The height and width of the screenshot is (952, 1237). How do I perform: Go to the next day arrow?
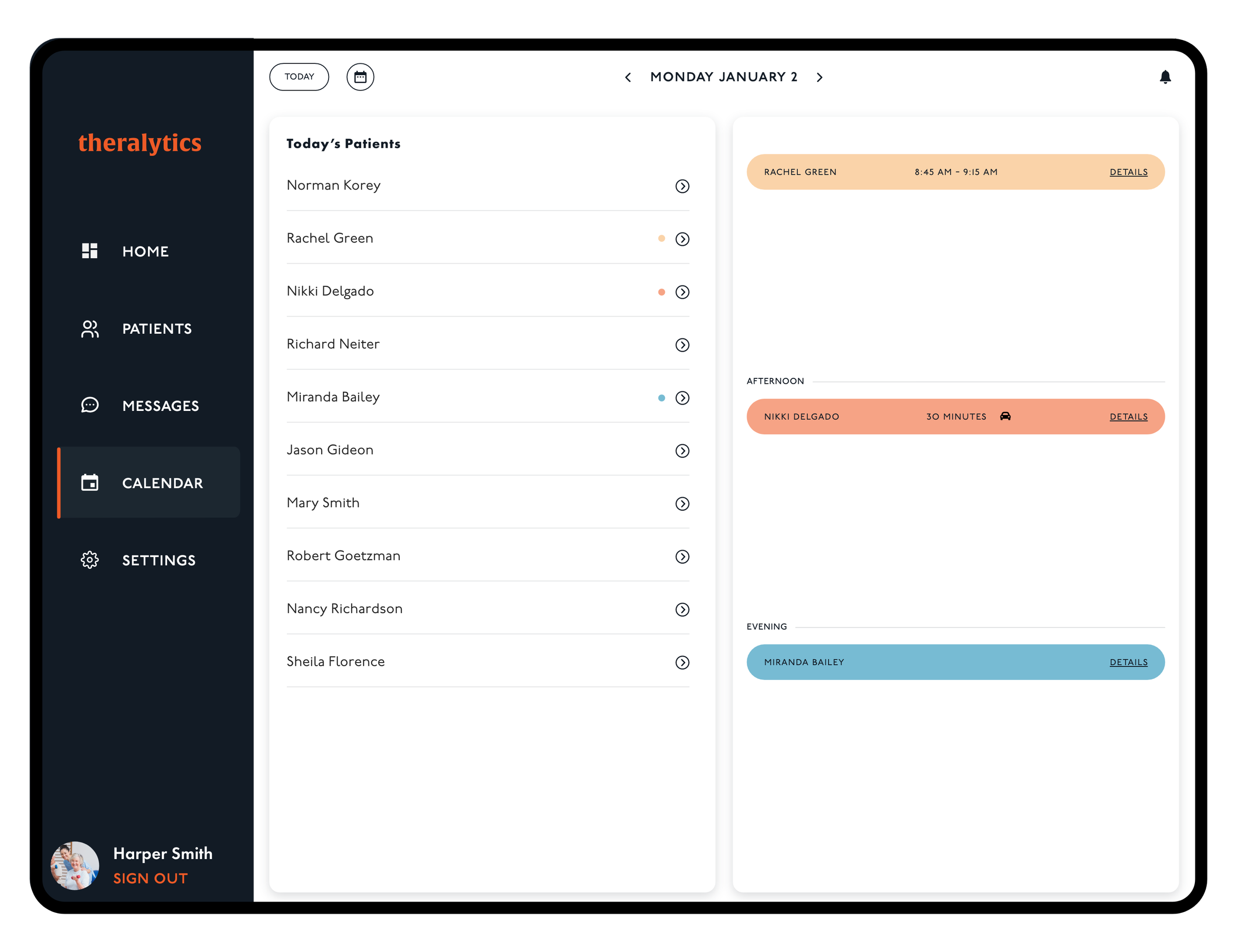[819, 78]
